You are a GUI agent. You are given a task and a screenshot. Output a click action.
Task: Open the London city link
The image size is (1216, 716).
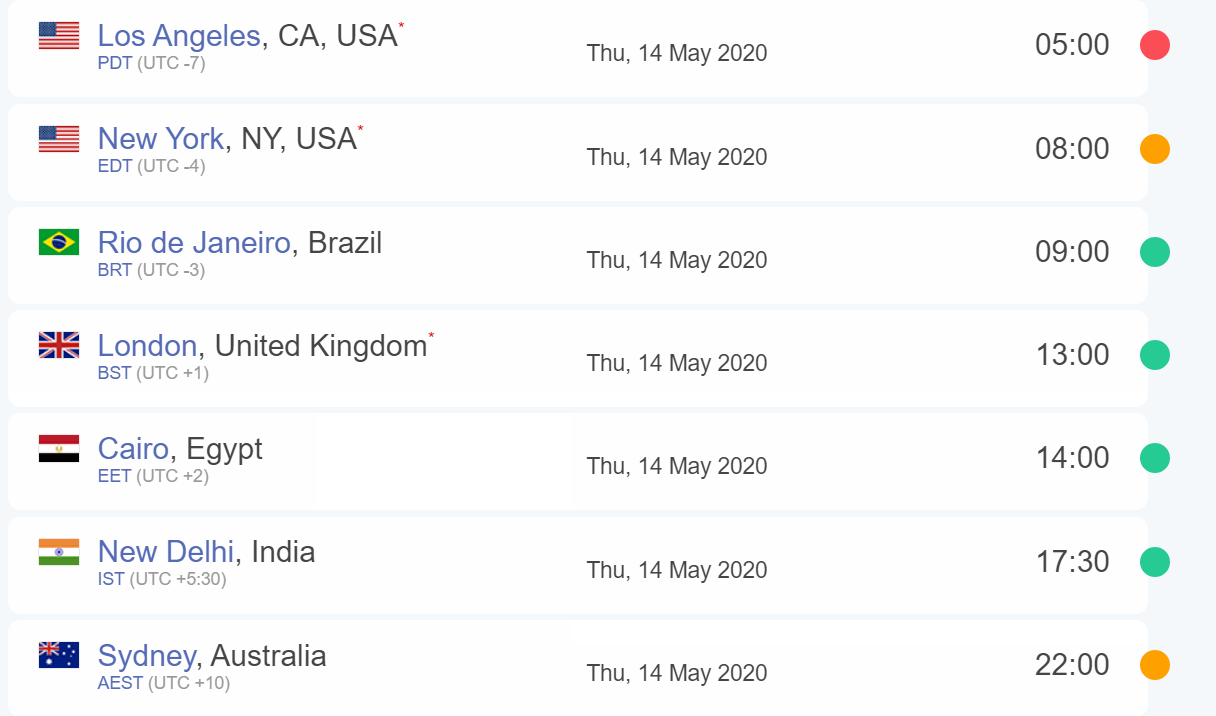pos(147,345)
